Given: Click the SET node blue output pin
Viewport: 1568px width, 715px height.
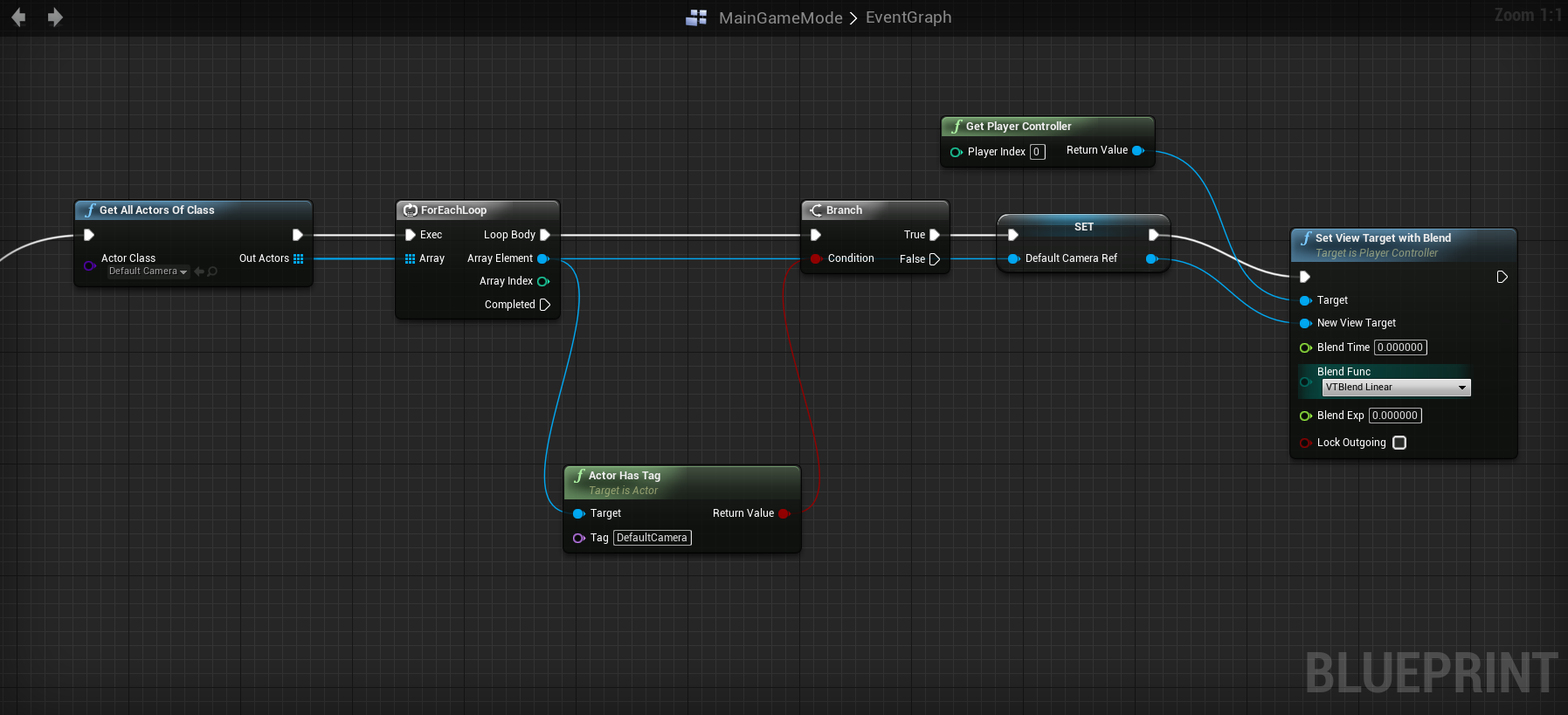Looking at the screenshot, I should [x=1151, y=258].
